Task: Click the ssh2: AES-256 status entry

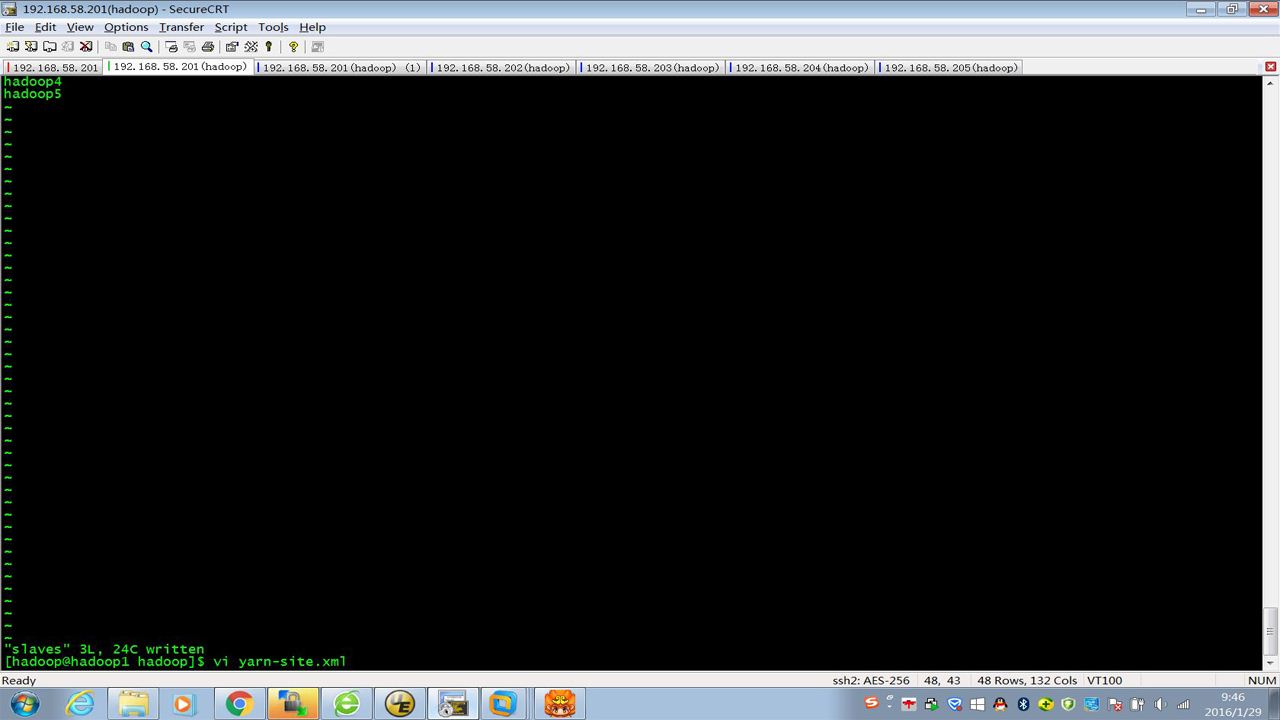Action: point(871,680)
